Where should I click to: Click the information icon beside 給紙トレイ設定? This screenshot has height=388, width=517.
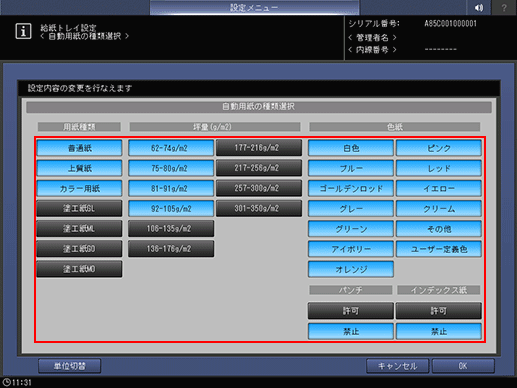[23, 32]
